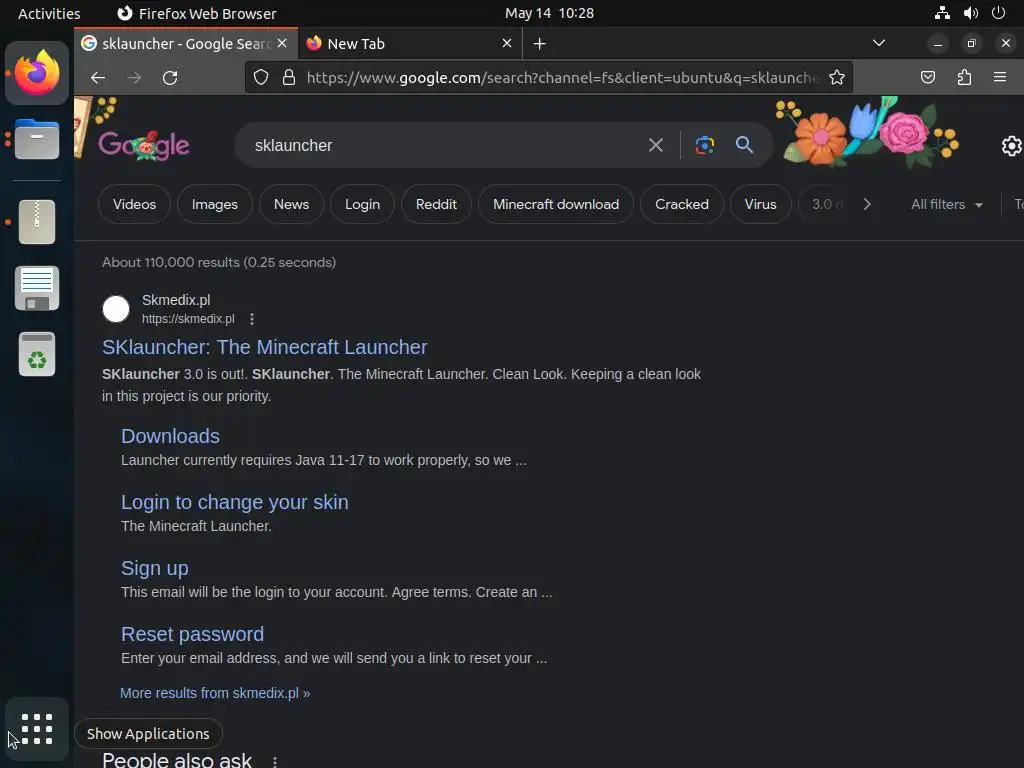Click the forward navigation arrow

pos(134,78)
